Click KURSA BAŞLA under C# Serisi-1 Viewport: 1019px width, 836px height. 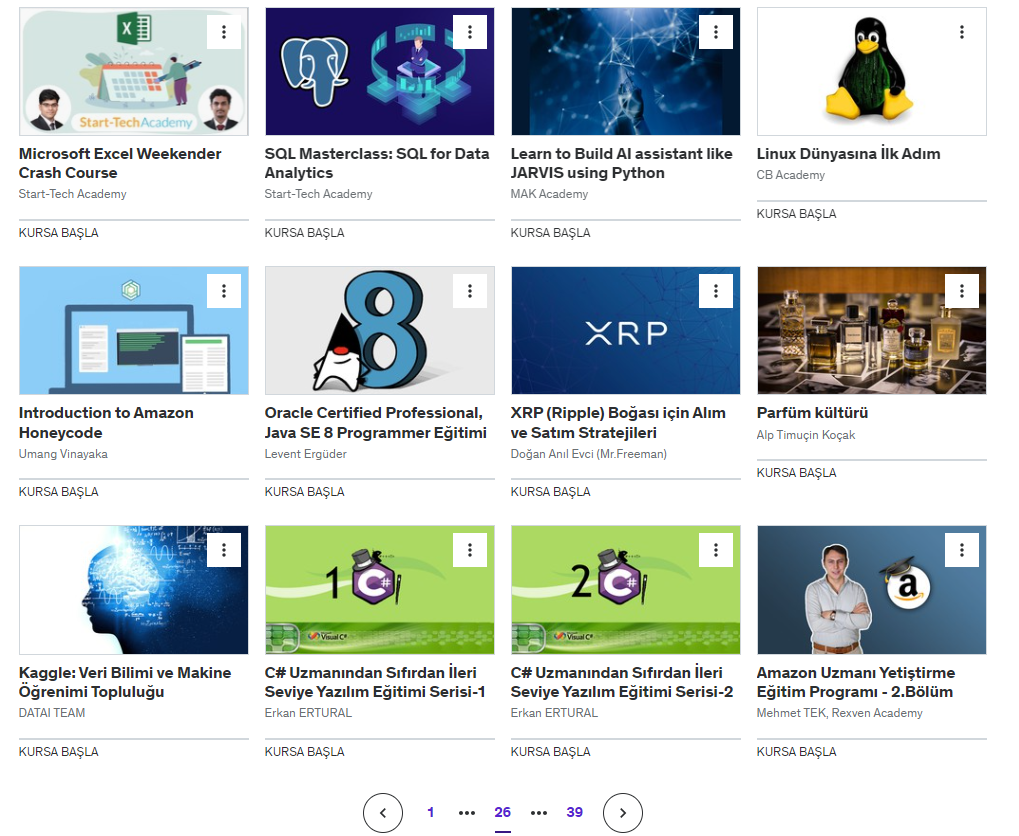click(x=304, y=751)
